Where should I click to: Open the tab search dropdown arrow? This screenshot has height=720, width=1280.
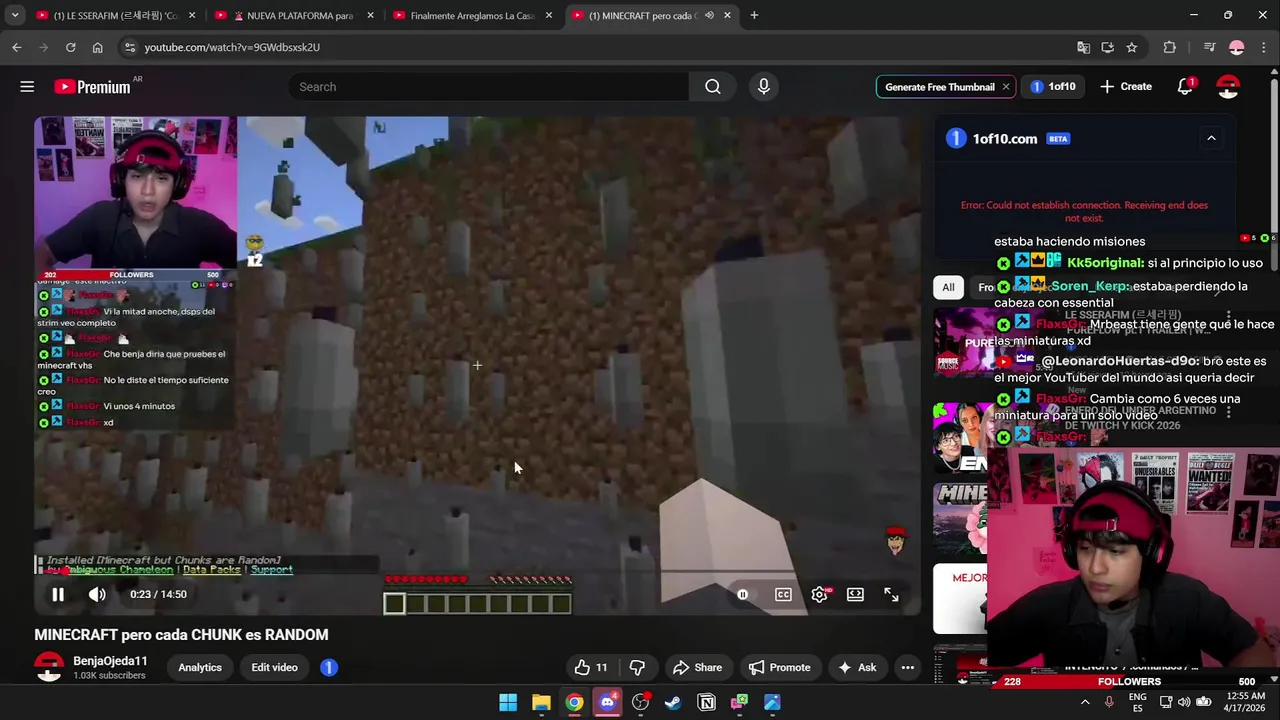click(15, 15)
